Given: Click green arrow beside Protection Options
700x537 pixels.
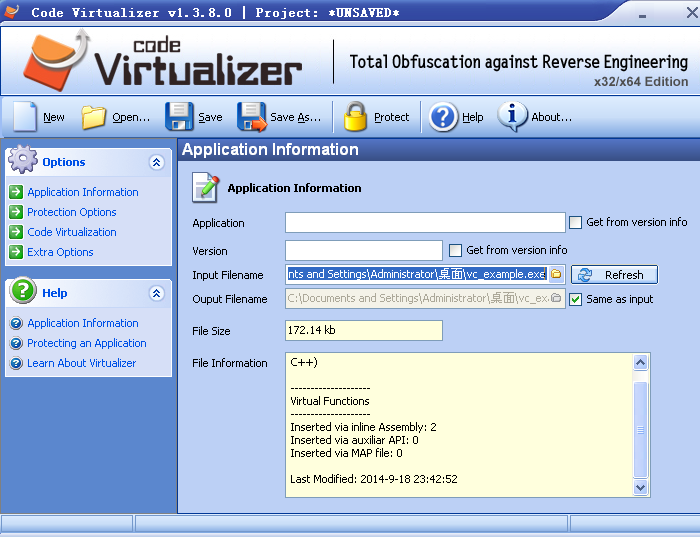Looking at the screenshot, I should (16, 212).
